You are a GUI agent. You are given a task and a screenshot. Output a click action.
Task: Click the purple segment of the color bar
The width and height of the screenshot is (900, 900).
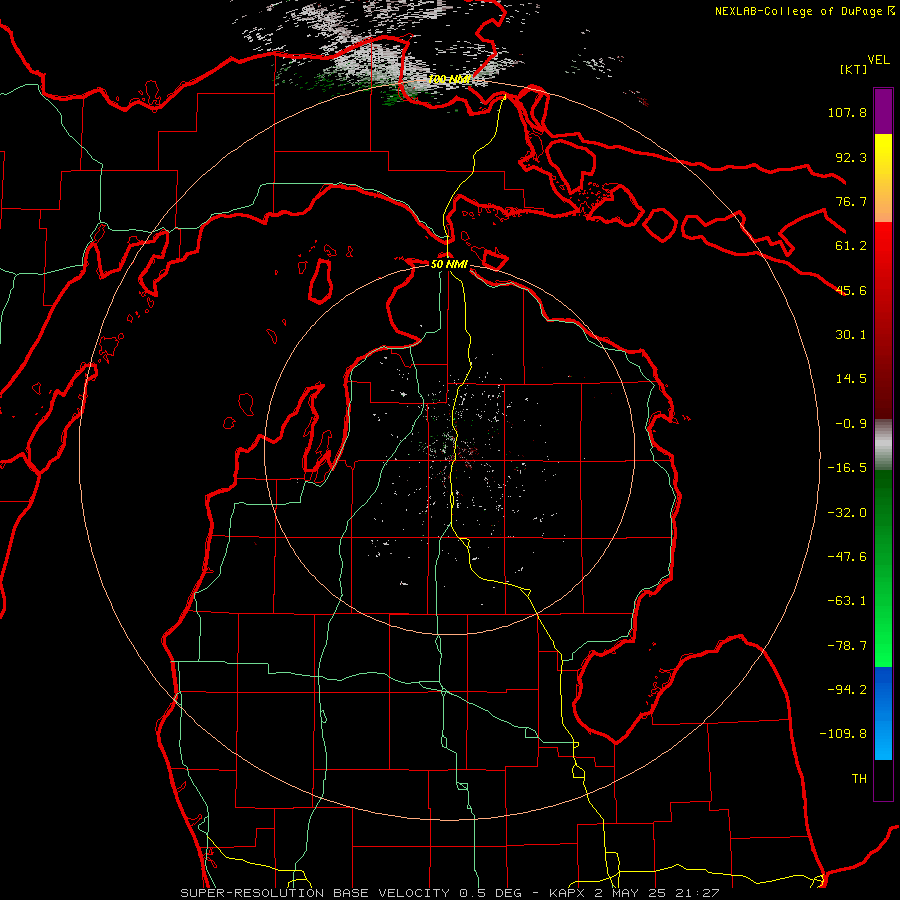click(883, 112)
